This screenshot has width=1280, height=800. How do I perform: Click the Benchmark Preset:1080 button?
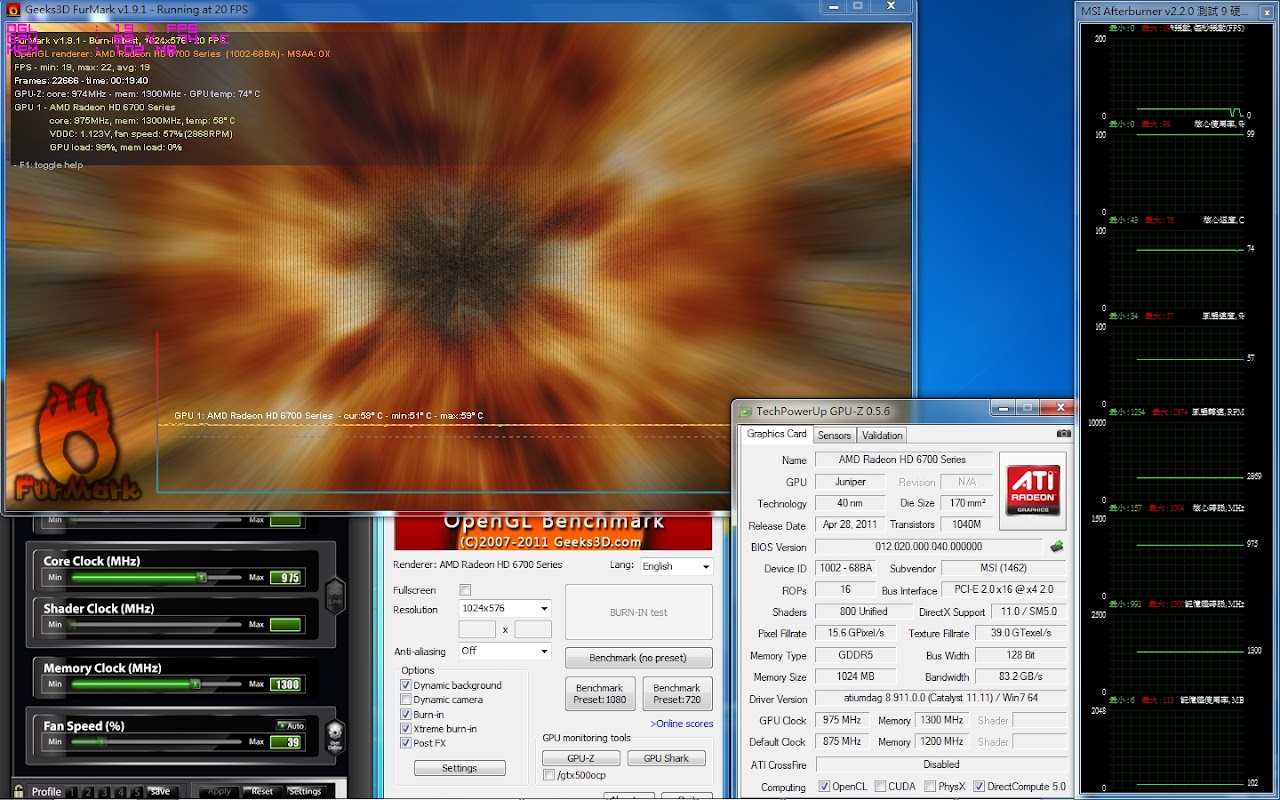click(599, 694)
